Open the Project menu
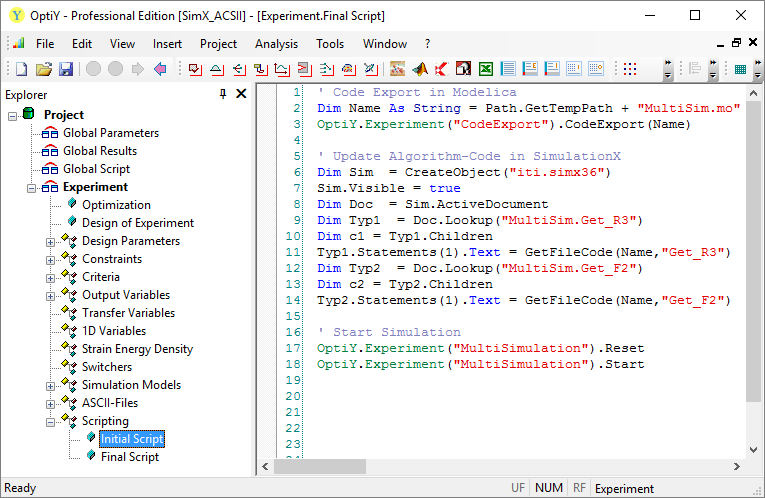 coord(218,44)
